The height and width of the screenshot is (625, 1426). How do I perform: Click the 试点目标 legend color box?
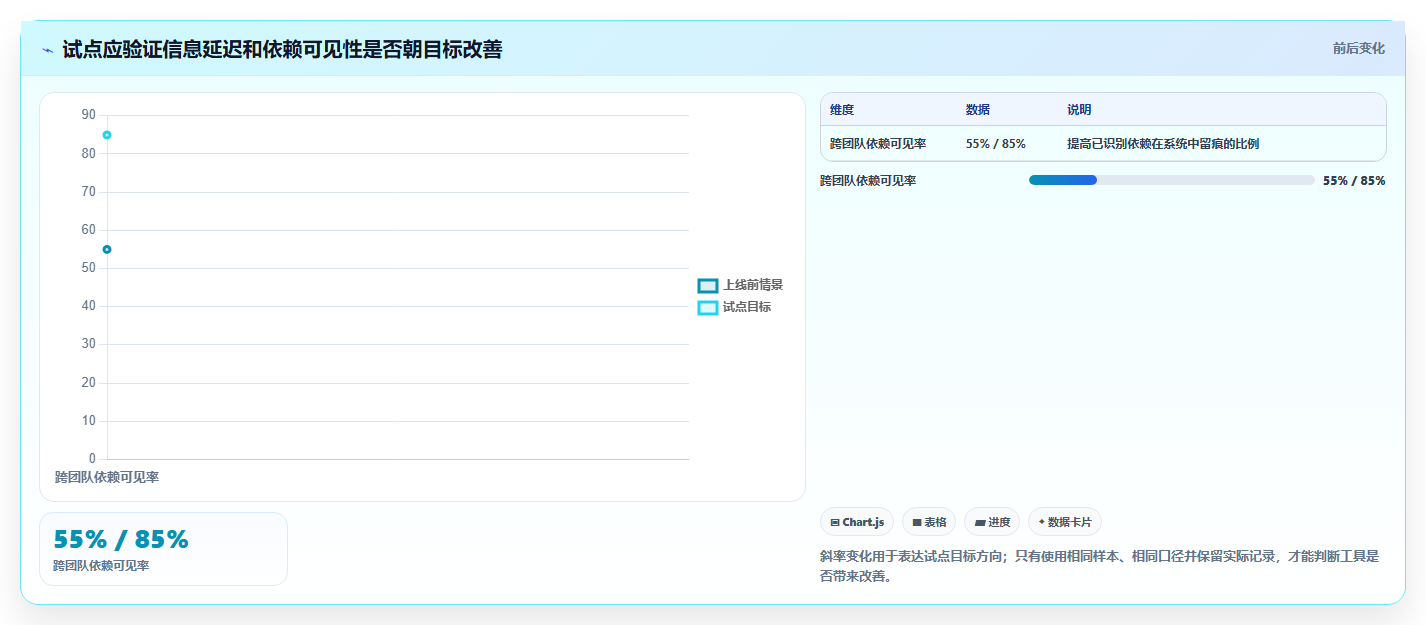(x=708, y=308)
